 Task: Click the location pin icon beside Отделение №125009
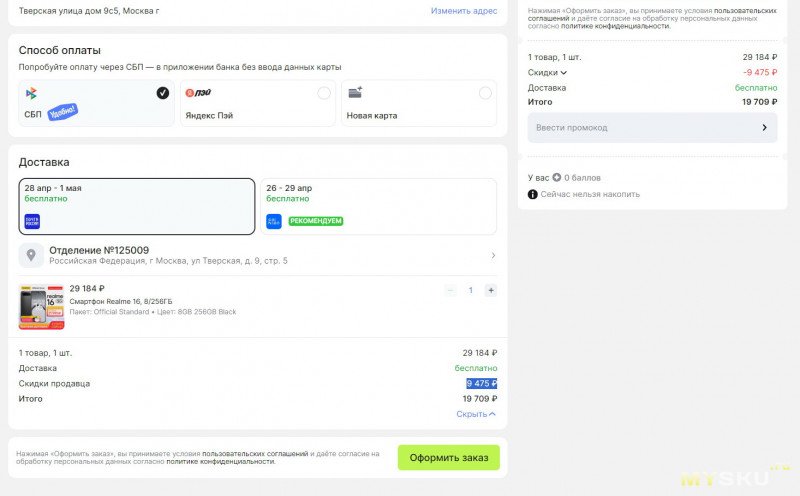point(32,256)
